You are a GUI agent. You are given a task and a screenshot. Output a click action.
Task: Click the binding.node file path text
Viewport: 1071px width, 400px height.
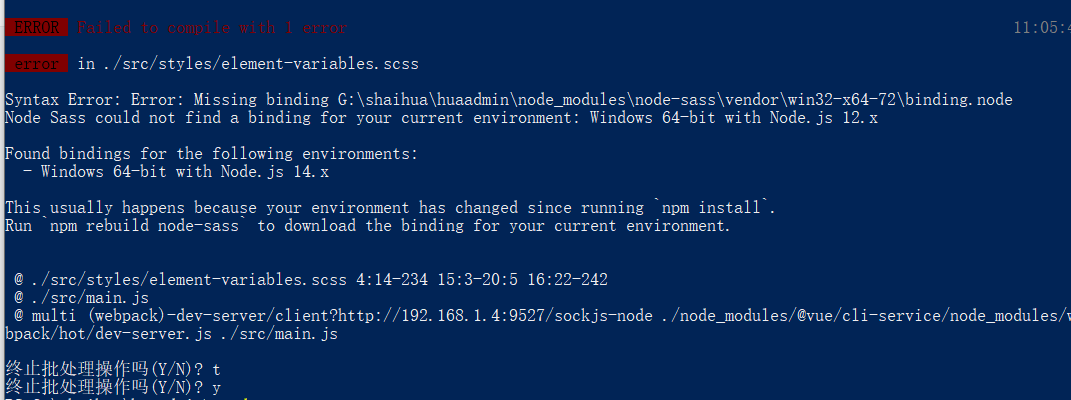coord(675,100)
